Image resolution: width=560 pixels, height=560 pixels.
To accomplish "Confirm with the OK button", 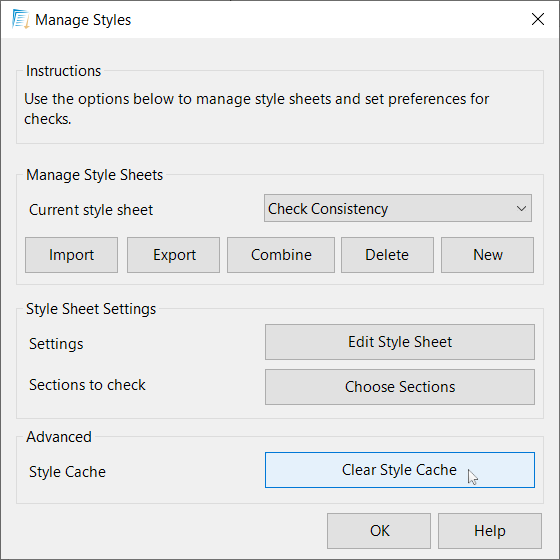I will [x=379, y=531].
